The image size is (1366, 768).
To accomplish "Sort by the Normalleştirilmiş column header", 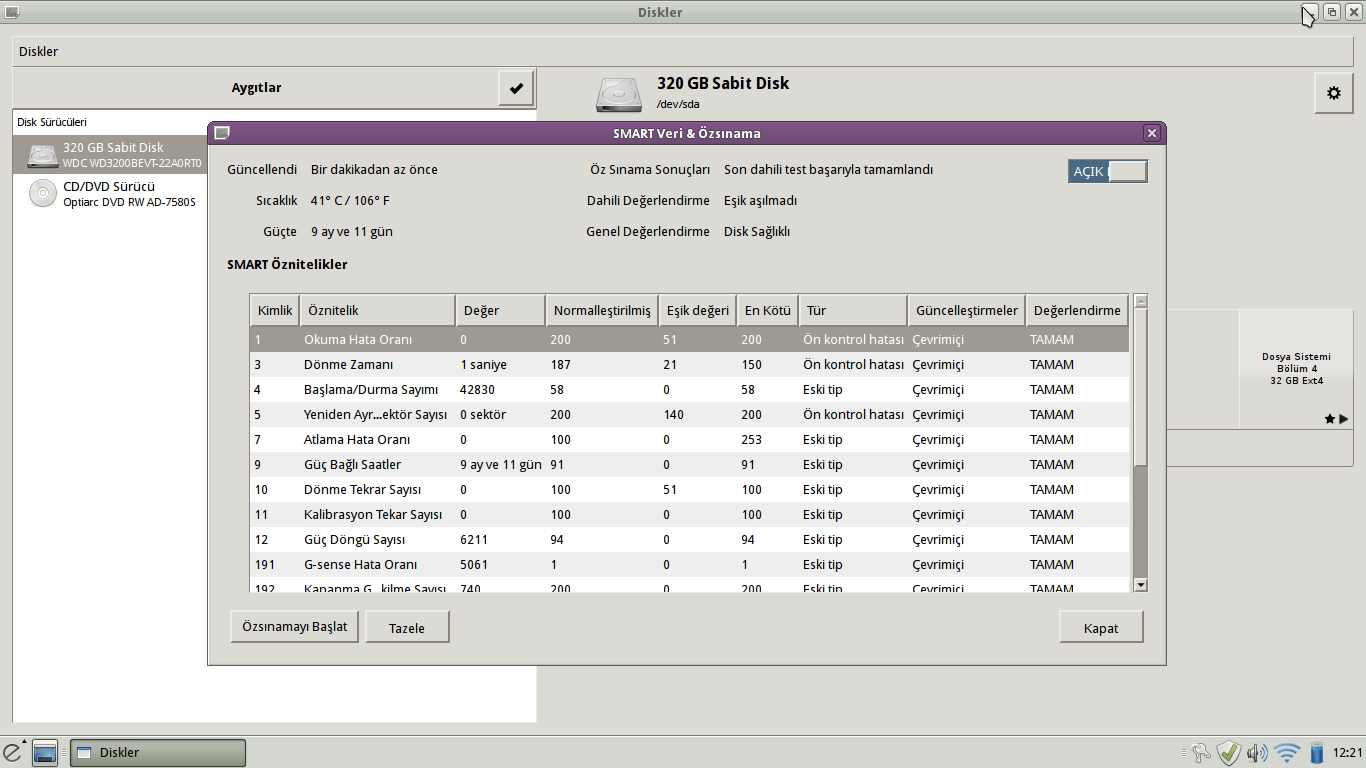I will click(x=601, y=311).
